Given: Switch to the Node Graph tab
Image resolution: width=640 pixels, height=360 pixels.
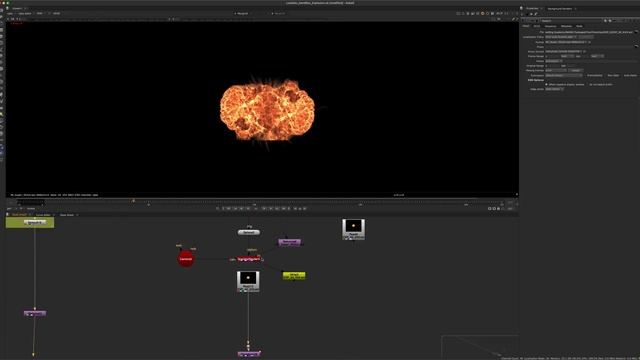Looking at the screenshot, I should point(19,215).
